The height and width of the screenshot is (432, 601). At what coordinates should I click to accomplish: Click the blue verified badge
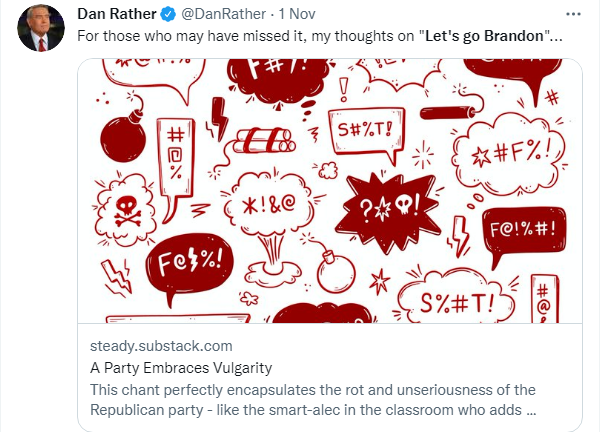click(x=168, y=15)
